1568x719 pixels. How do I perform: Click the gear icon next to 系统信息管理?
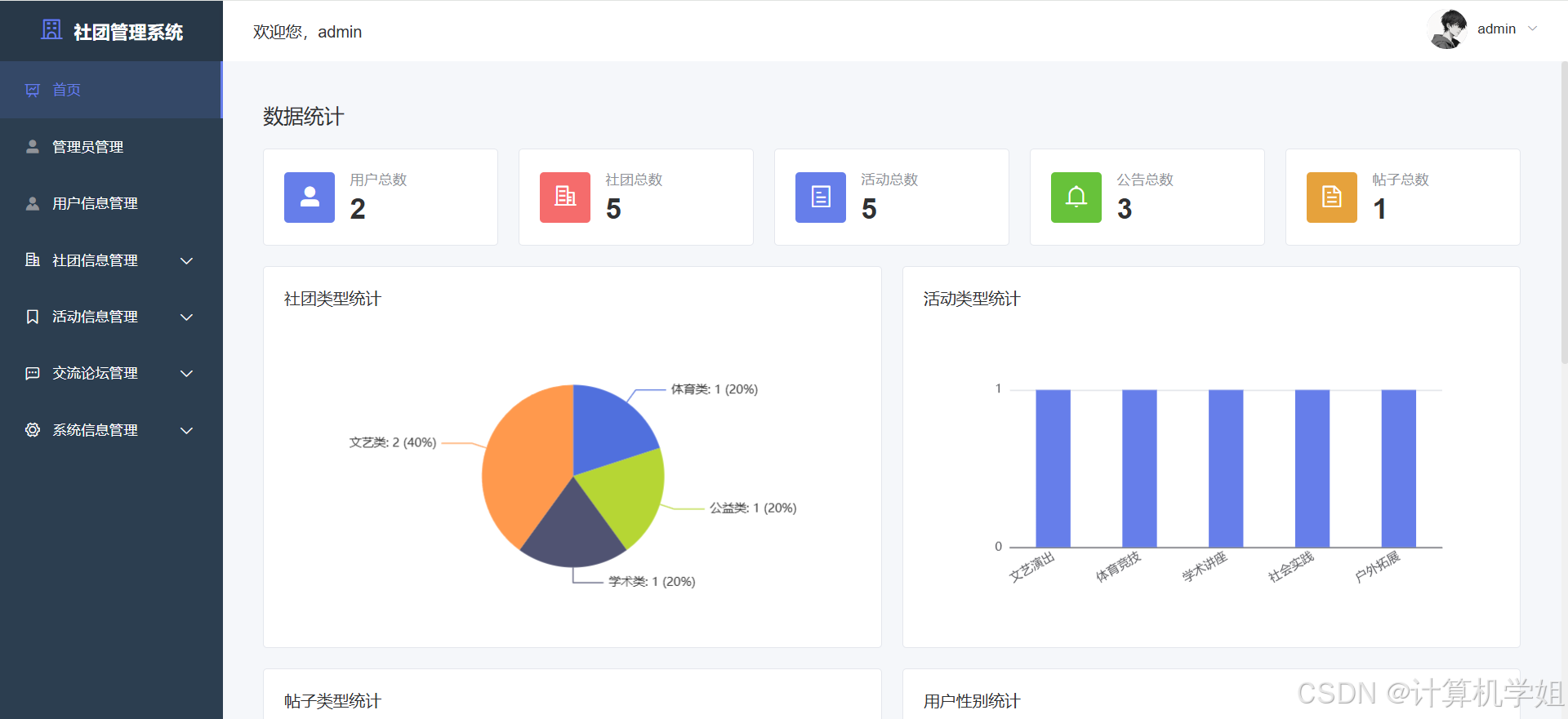pos(33,430)
